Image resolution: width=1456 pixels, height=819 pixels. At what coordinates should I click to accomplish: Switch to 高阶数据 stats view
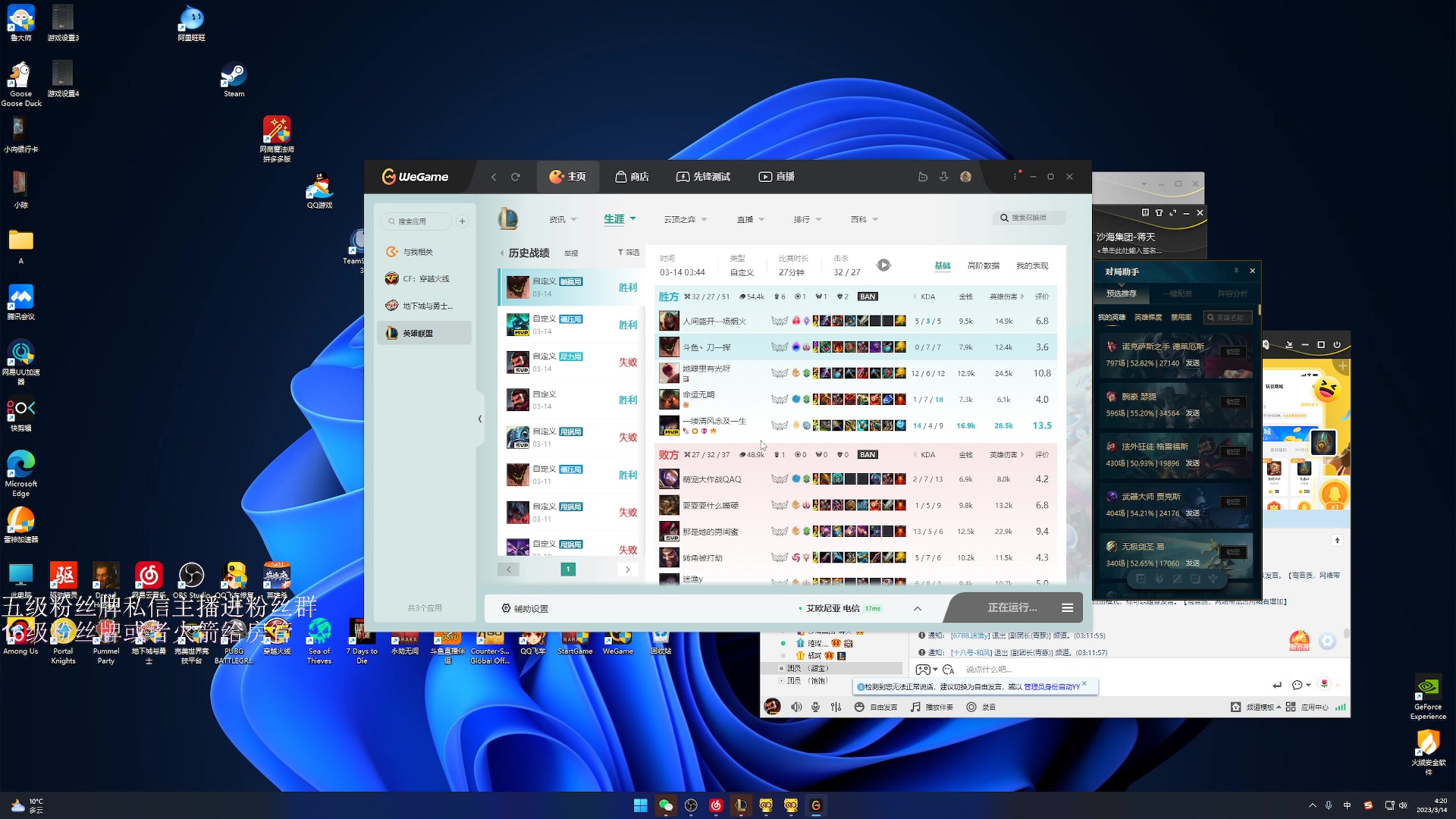pyautogui.click(x=983, y=266)
